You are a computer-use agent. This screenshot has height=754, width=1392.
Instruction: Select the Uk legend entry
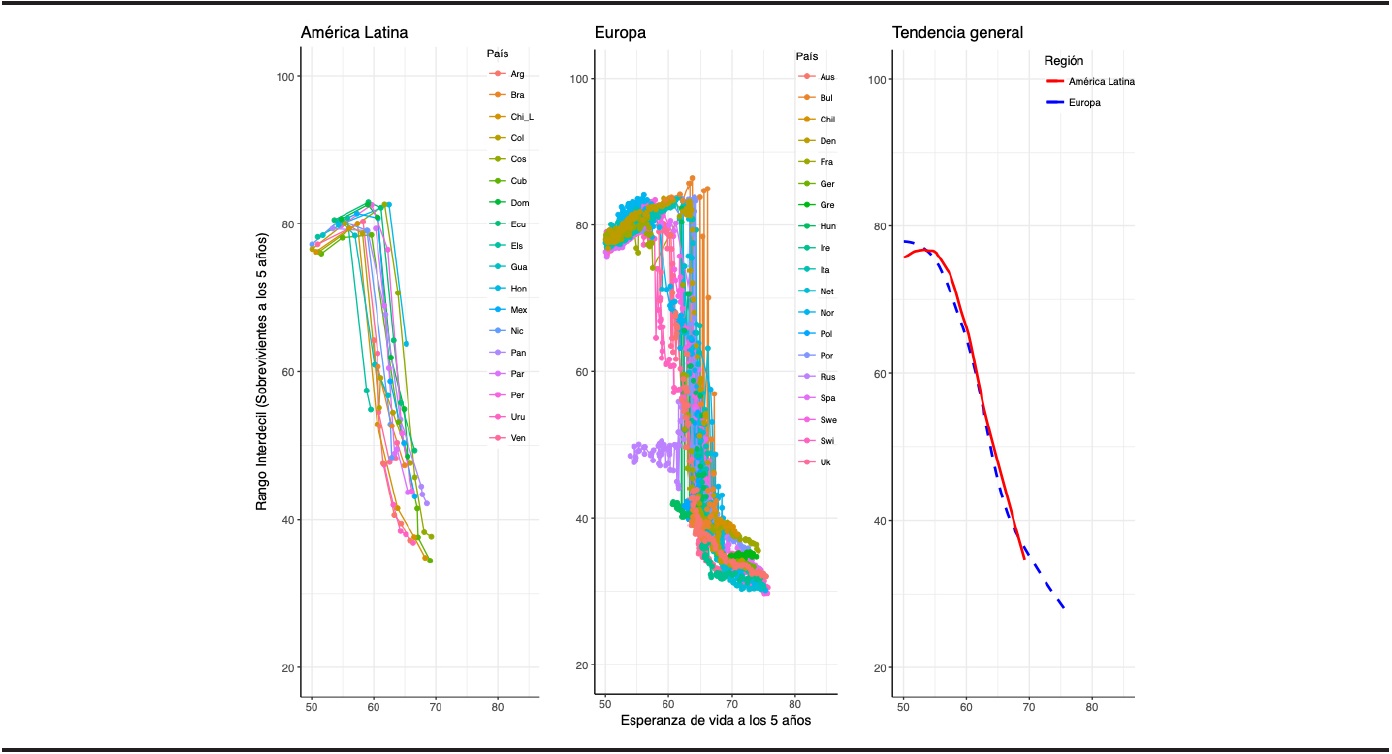tap(825, 462)
